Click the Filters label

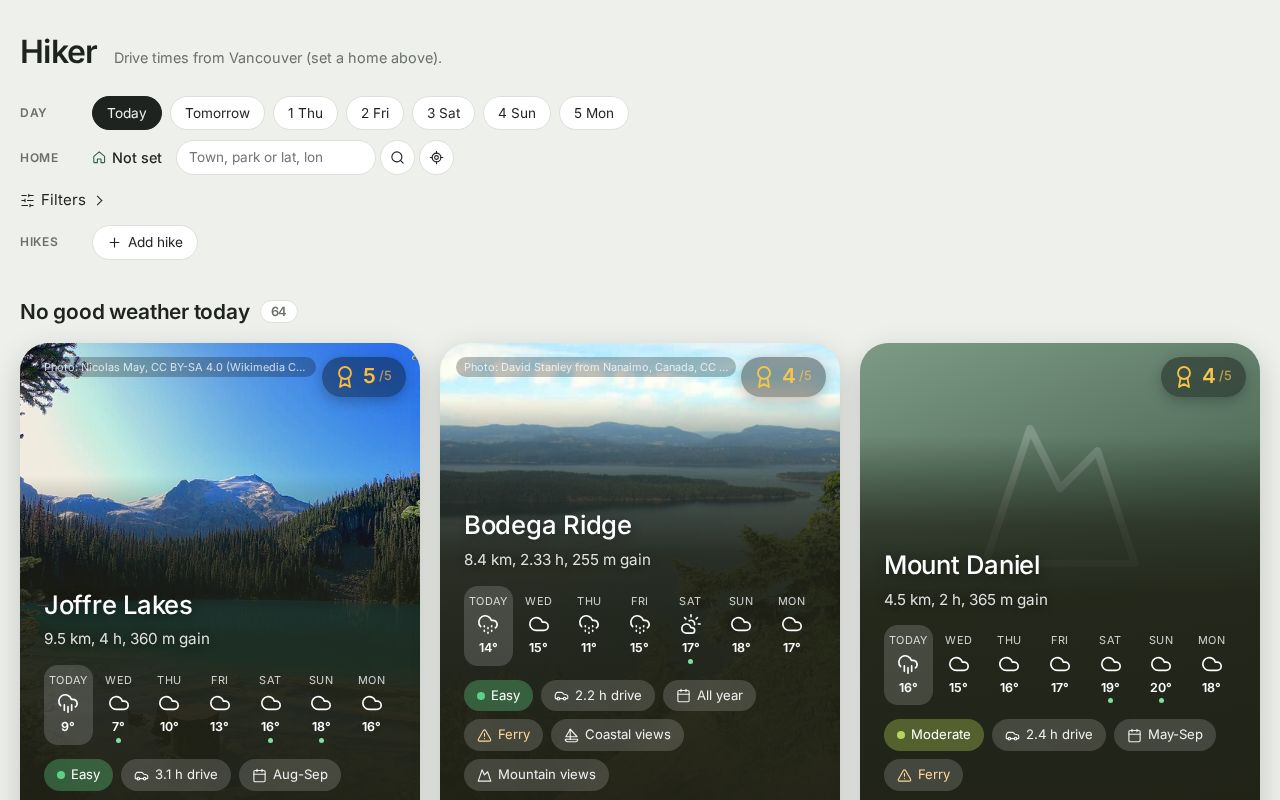[63, 200]
